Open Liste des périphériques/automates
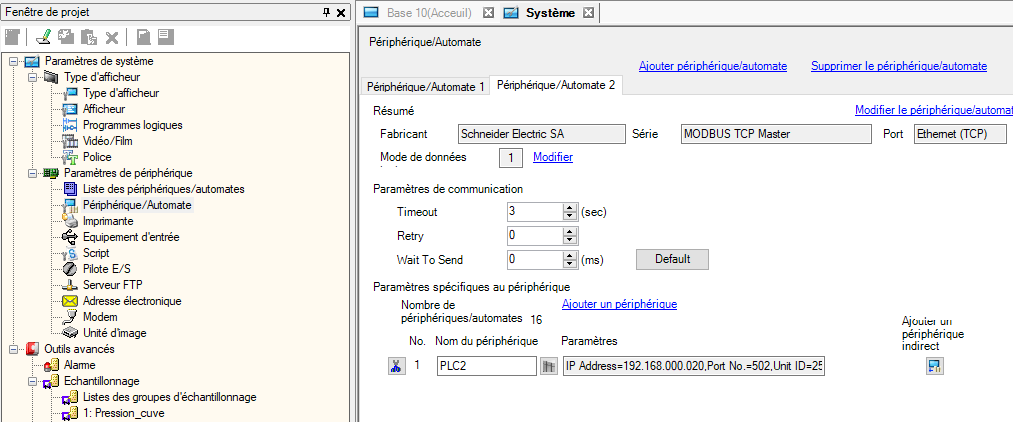 (163, 189)
